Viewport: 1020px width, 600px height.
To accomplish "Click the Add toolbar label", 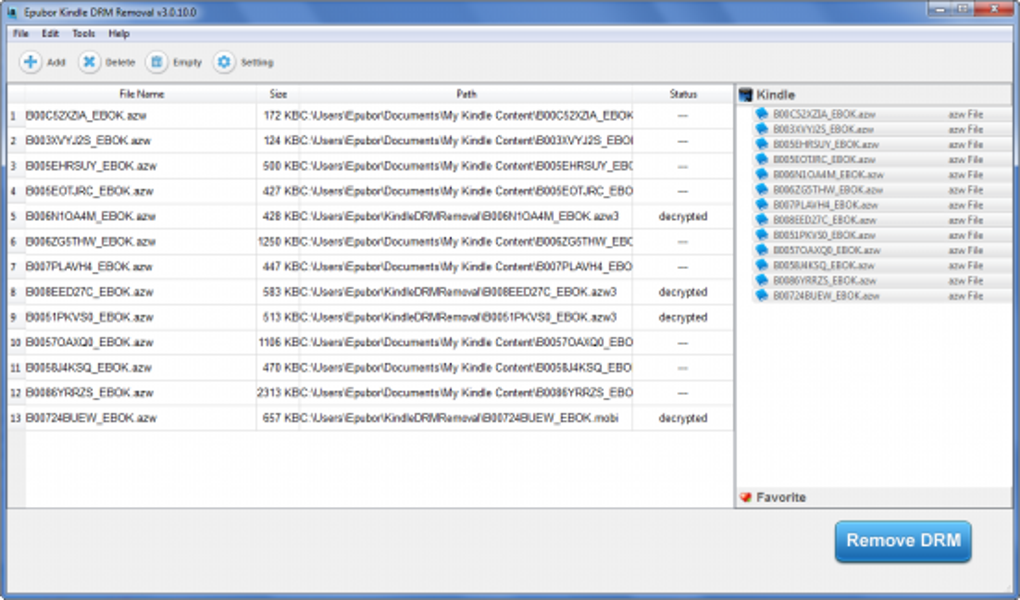I will pyautogui.click(x=56, y=62).
